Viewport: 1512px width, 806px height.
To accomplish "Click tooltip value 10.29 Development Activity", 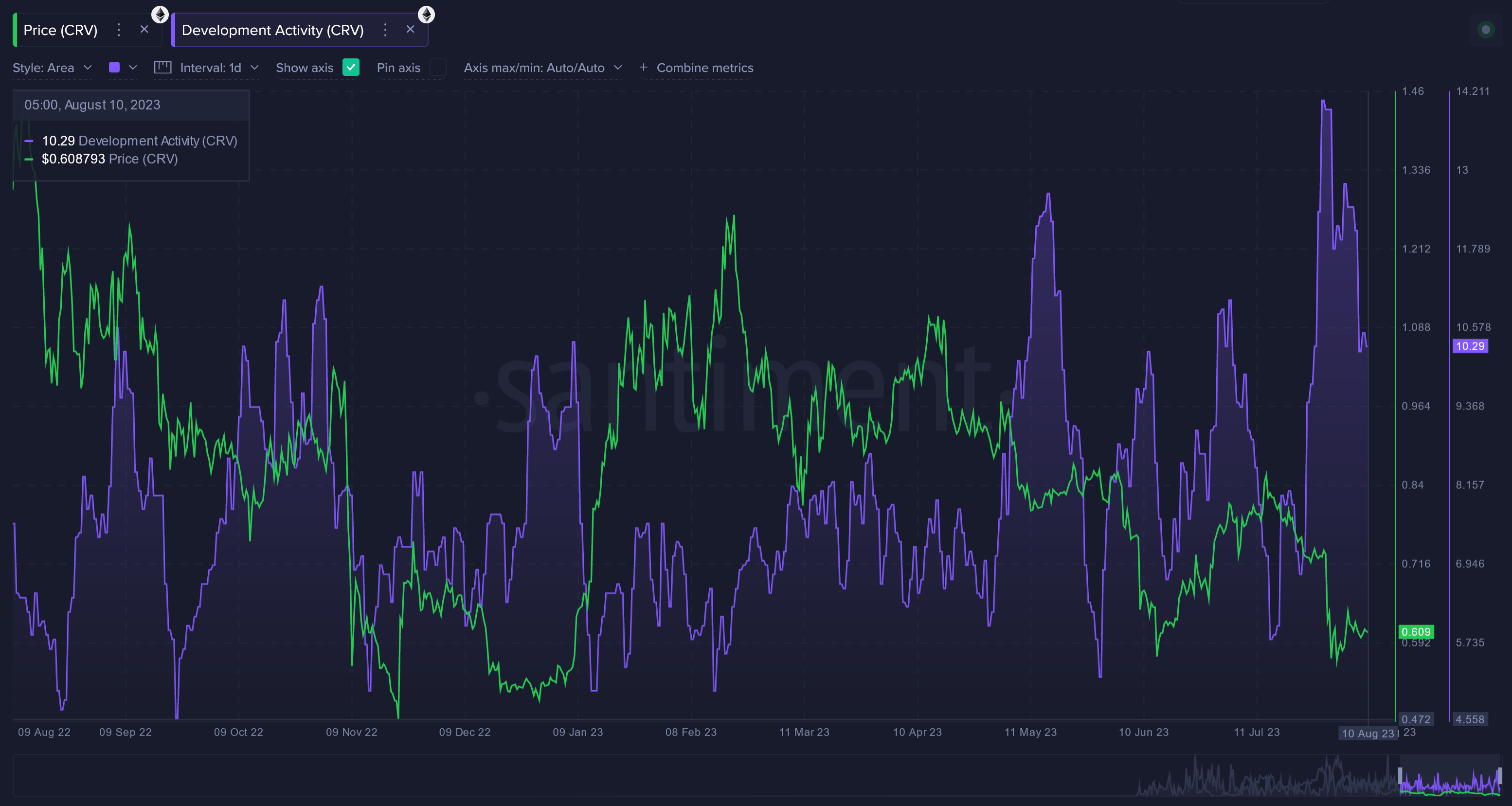I will click(x=140, y=141).
